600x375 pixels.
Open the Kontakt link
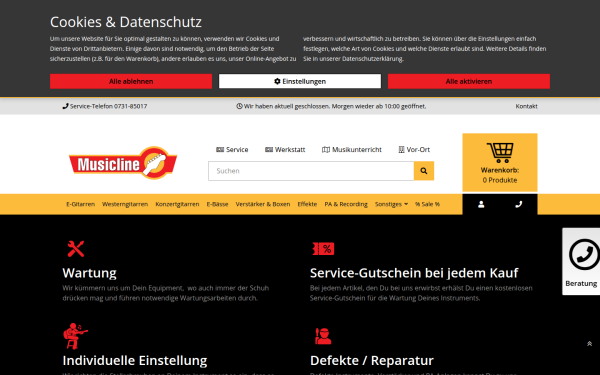526,106
